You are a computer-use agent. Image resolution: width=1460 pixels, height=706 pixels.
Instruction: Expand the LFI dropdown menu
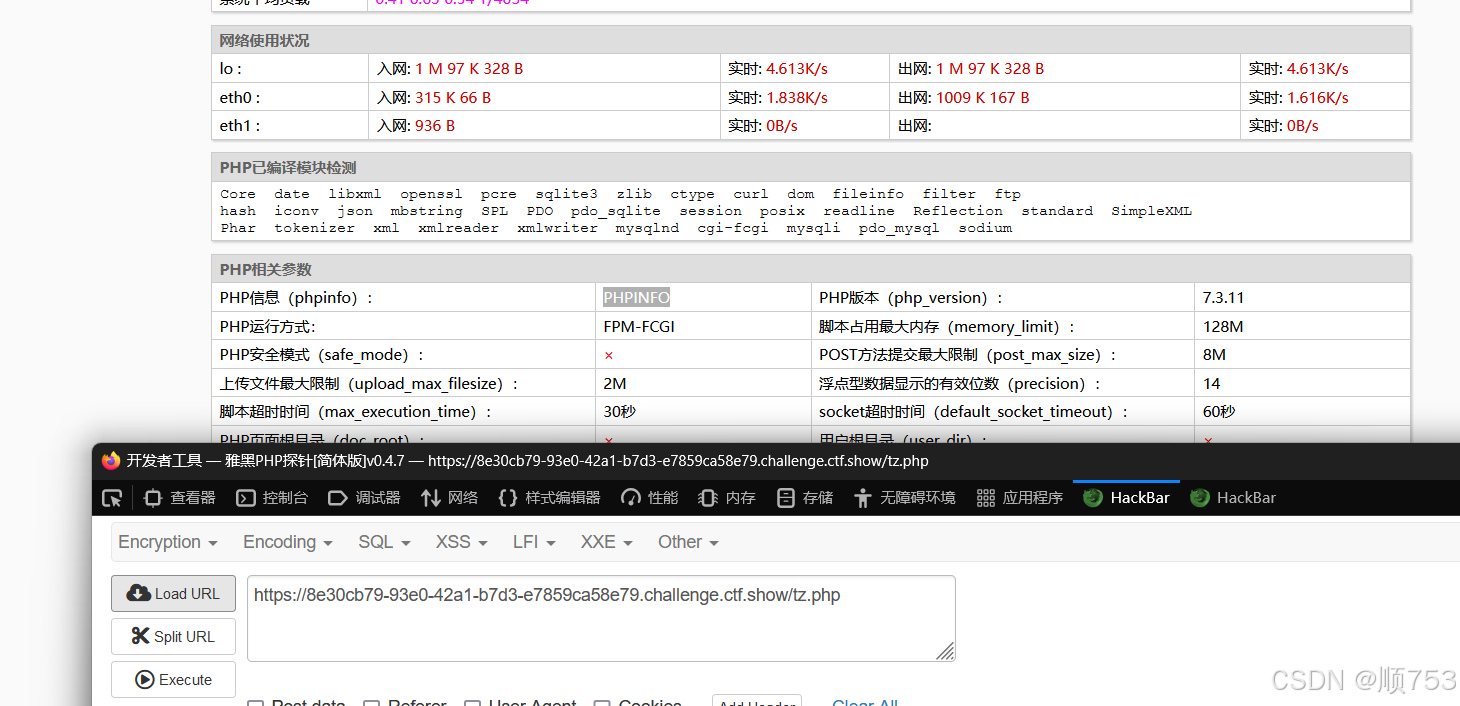[534, 542]
